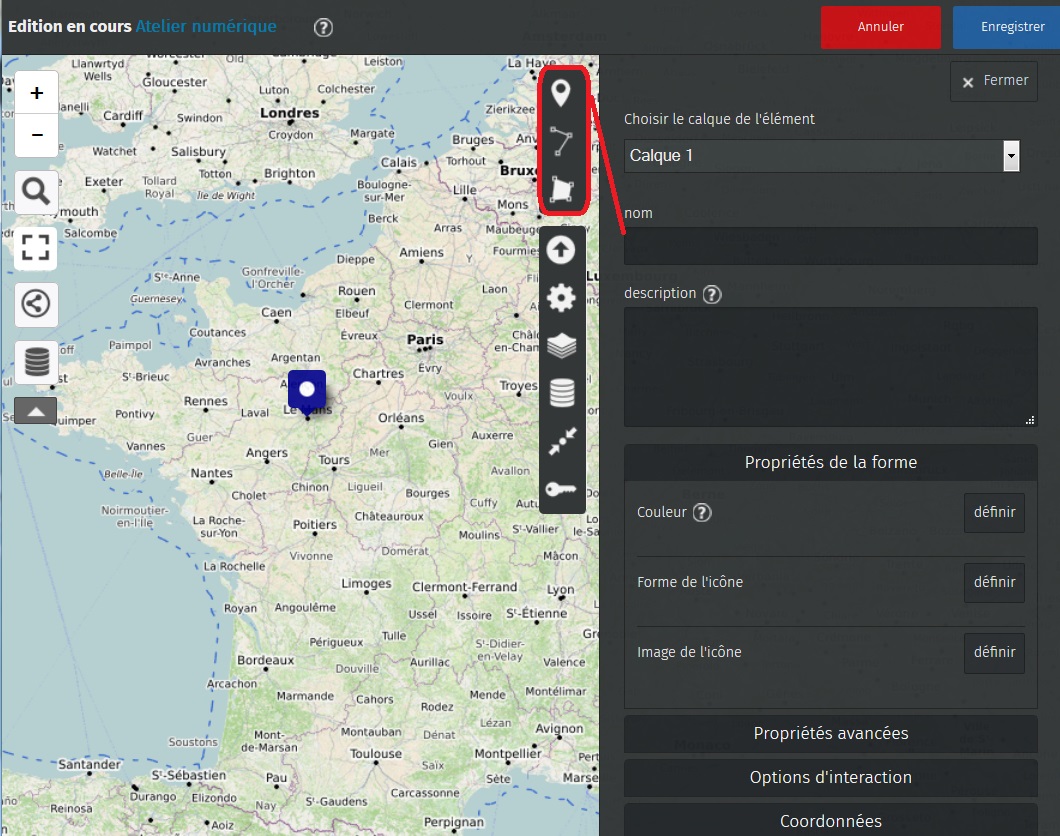Expand Propriétés avancées section
1060x836 pixels.
830,734
